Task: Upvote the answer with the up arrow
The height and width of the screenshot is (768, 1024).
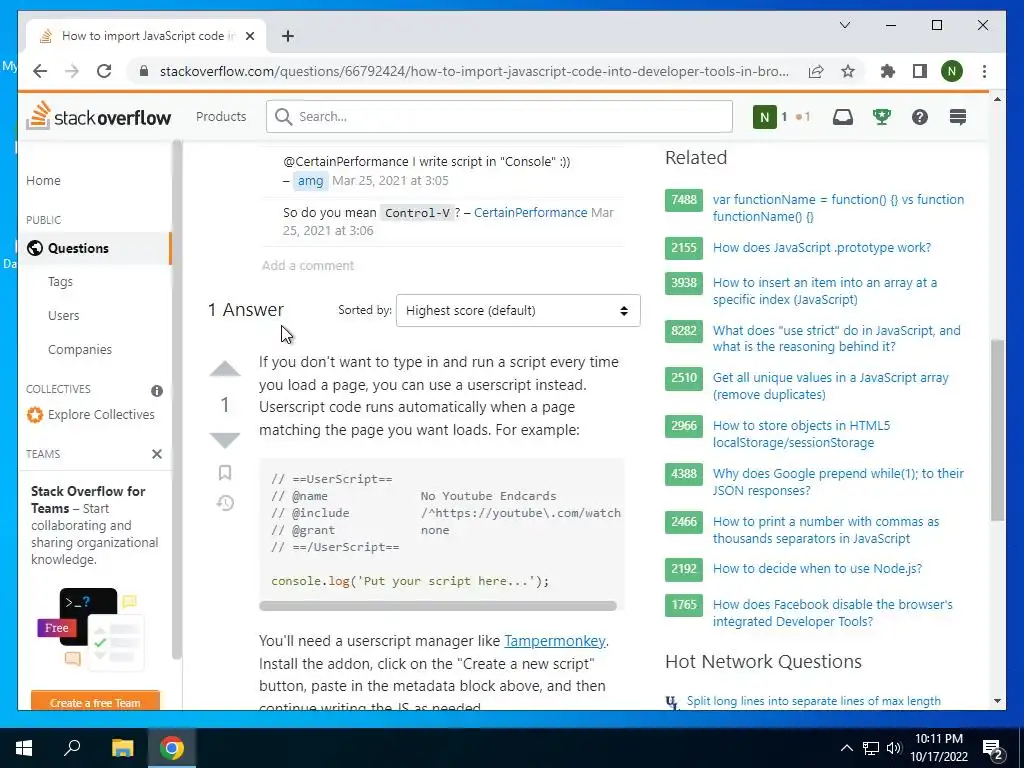Action: (x=225, y=369)
